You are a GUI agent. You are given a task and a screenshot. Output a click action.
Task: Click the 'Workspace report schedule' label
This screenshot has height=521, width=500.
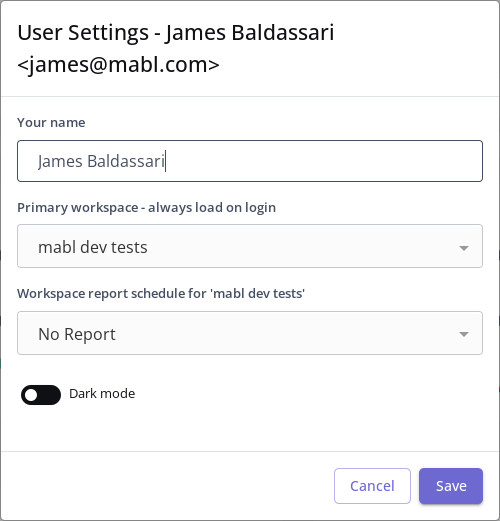(161, 294)
